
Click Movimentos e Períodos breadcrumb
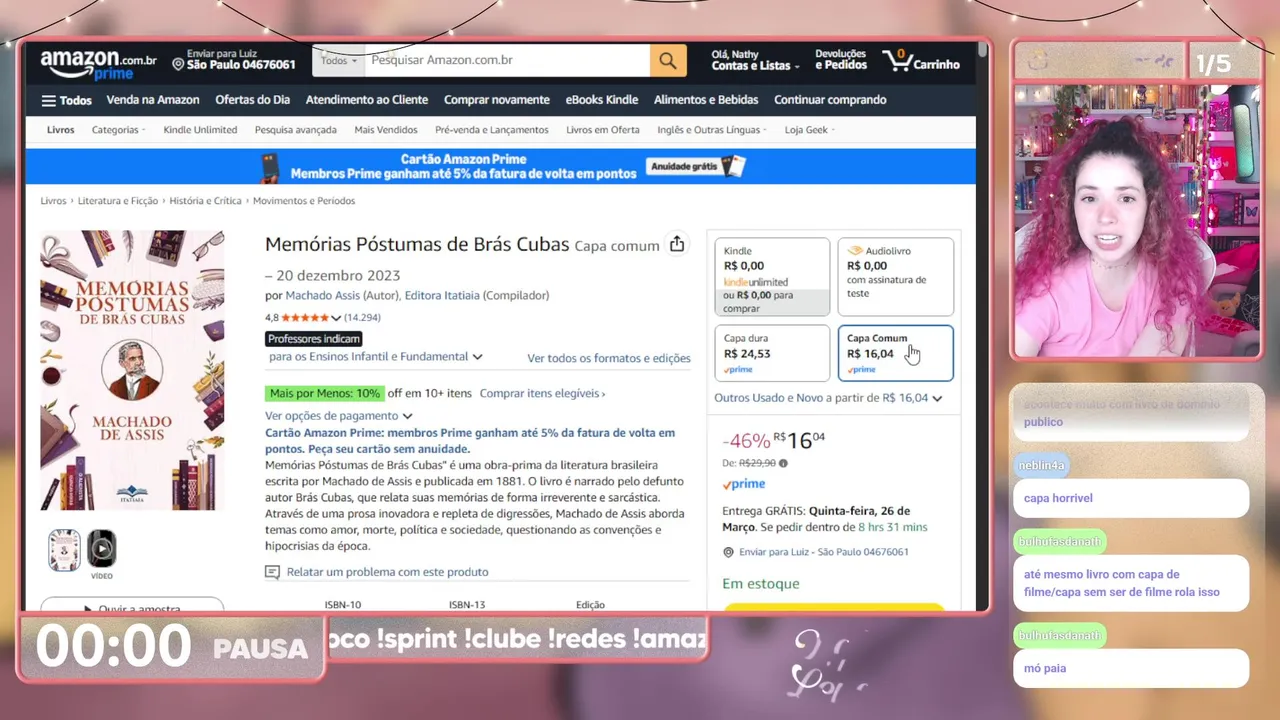click(304, 201)
